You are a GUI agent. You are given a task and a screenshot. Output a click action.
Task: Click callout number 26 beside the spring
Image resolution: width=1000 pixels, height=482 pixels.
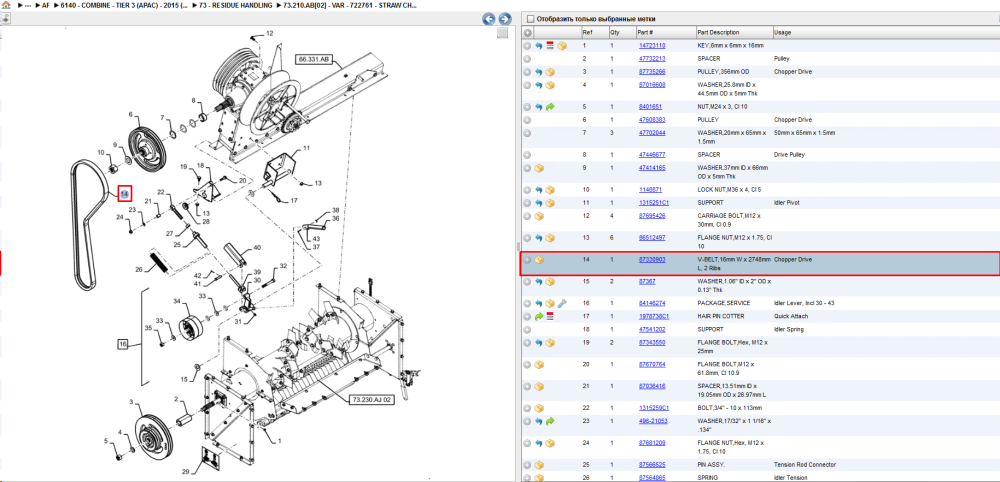click(140, 269)
